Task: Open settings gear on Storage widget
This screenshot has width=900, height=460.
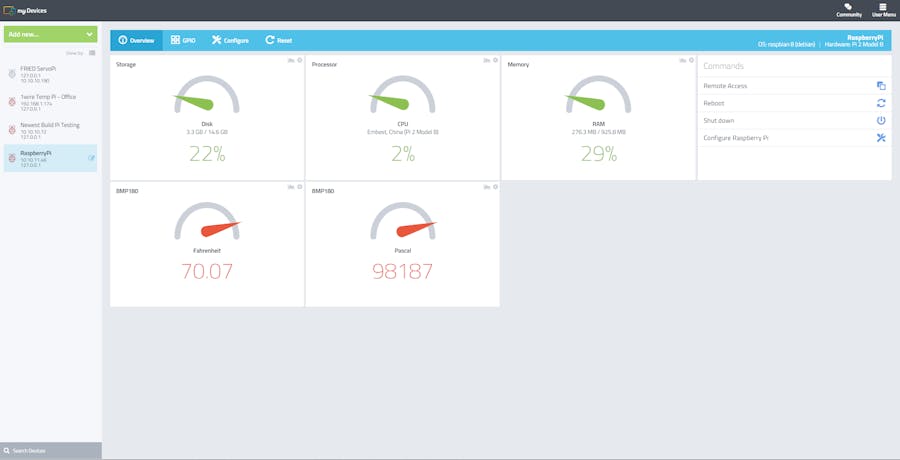Action: pyautogui.click(x=300, y=60)
